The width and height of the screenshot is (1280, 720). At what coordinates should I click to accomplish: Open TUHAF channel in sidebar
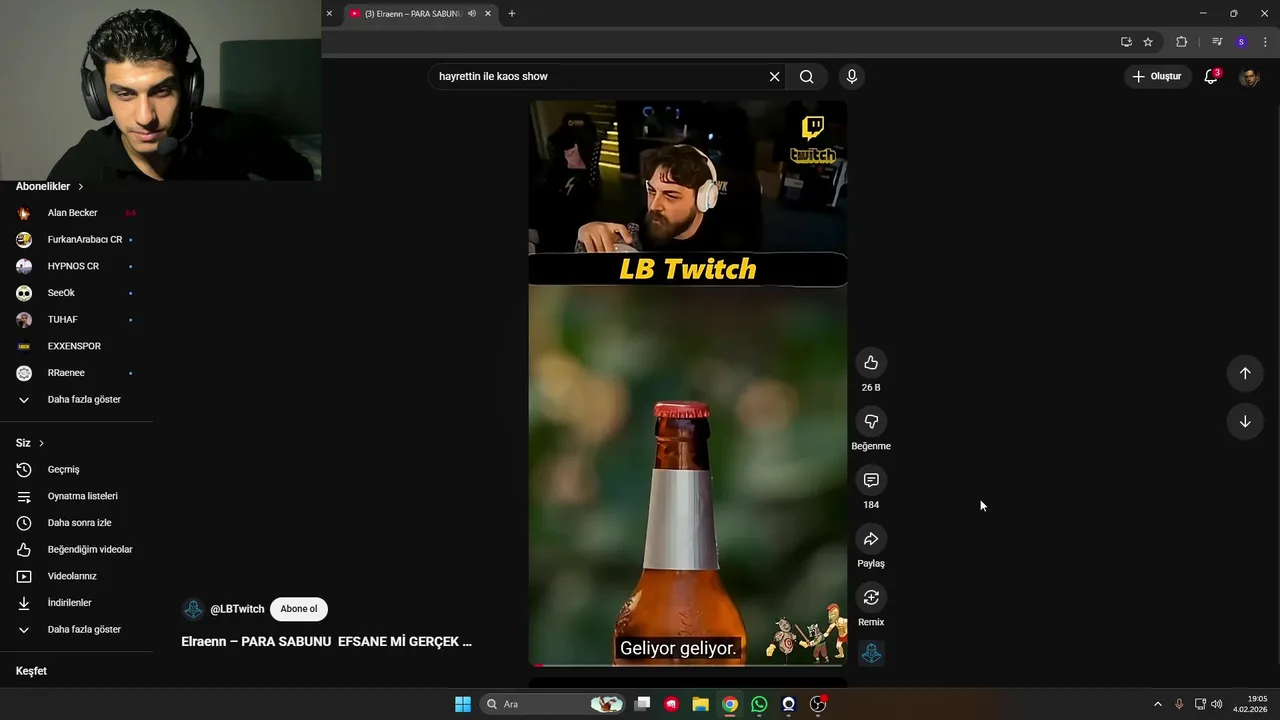point(78,319)
